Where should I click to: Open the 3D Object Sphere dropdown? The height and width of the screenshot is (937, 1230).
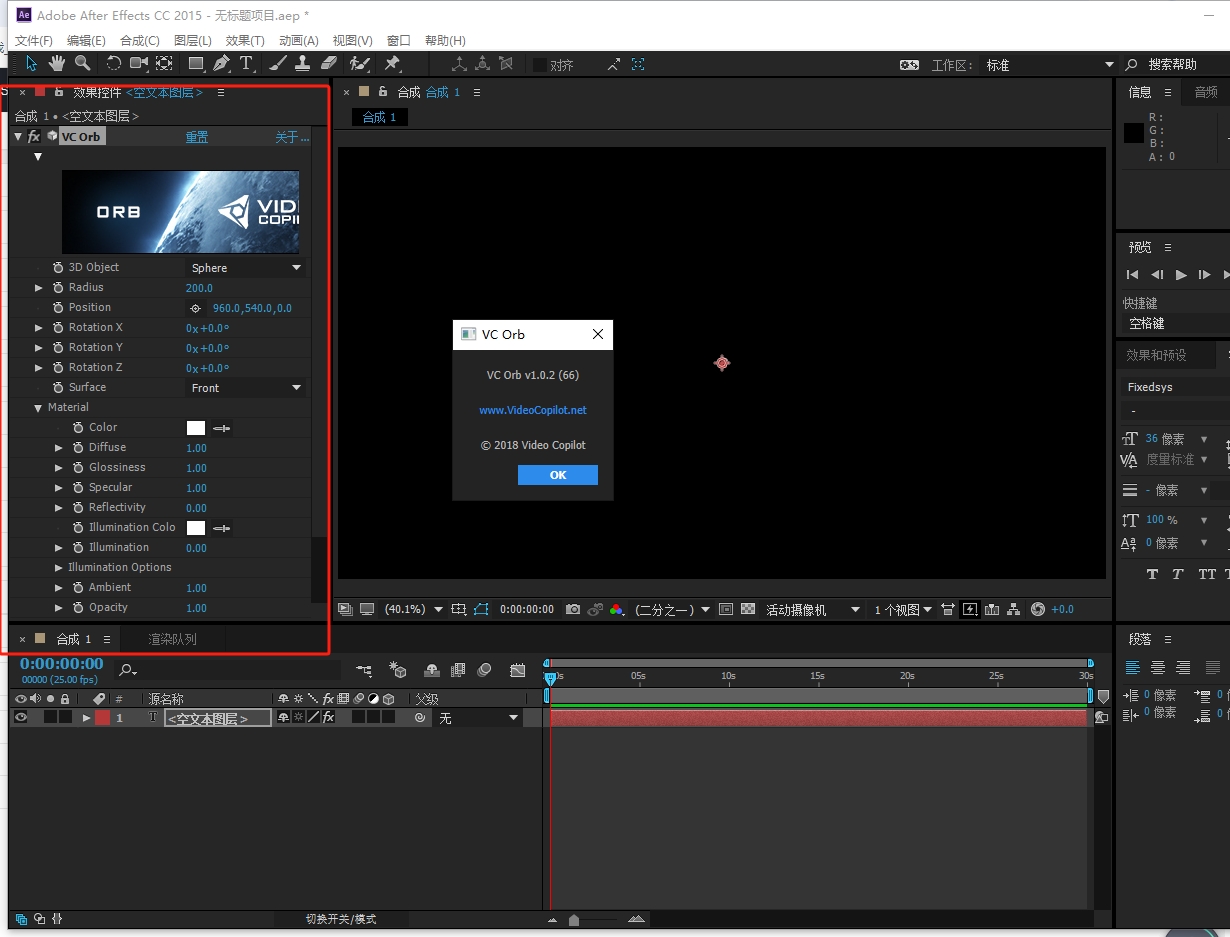(x=246, y=268)
